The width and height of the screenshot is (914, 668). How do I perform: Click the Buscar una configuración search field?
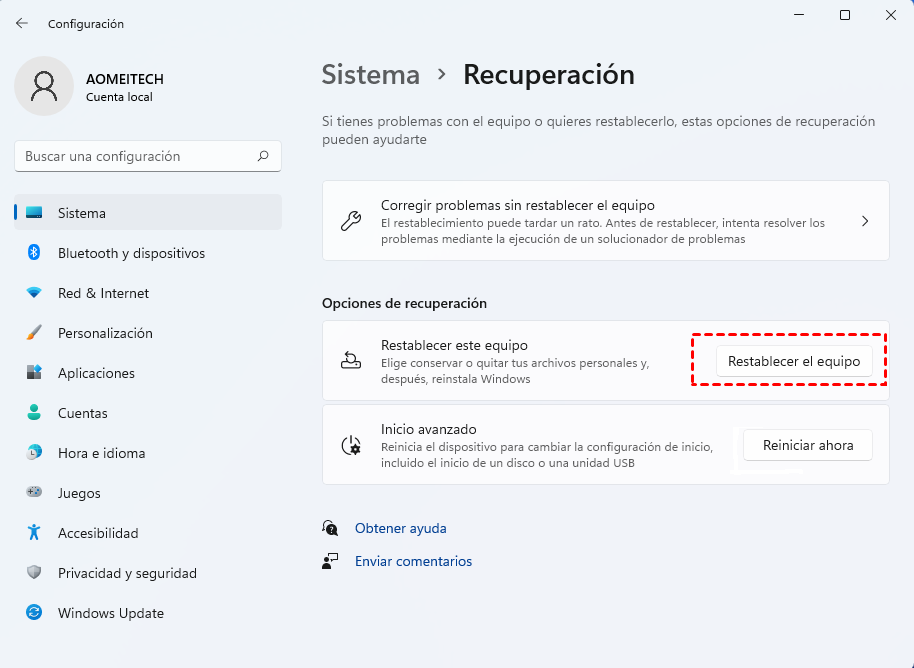tap(135, 156)
